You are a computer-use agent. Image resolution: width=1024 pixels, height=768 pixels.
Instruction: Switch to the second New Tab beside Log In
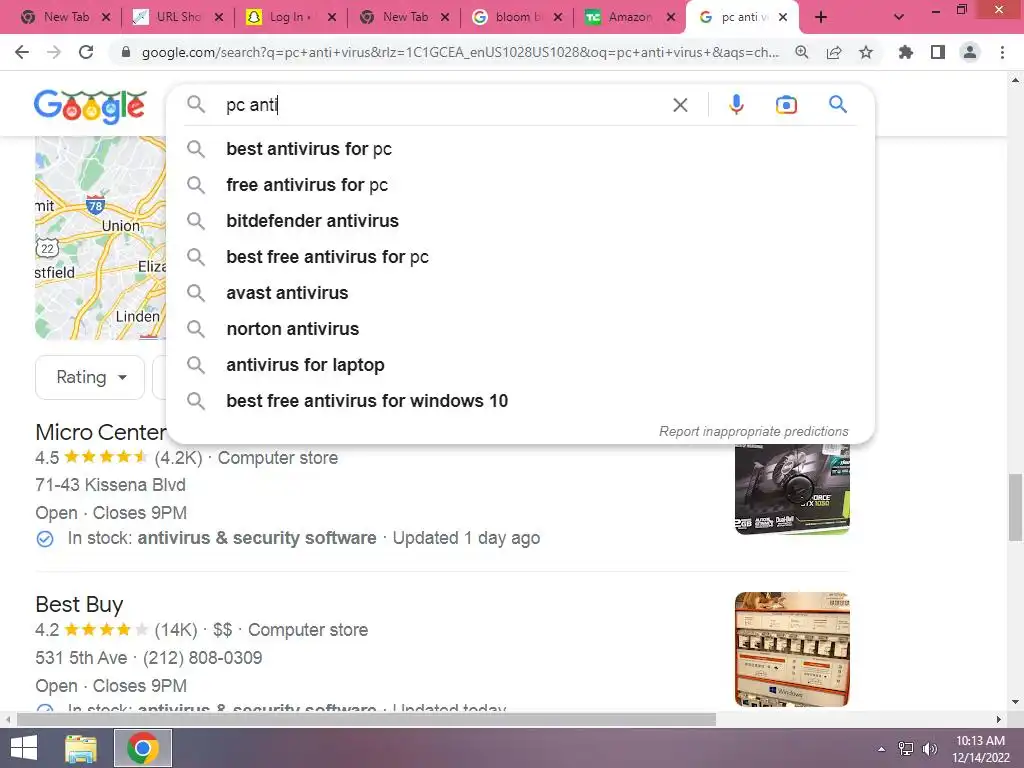pyautogui.click(x=403, y=18)
